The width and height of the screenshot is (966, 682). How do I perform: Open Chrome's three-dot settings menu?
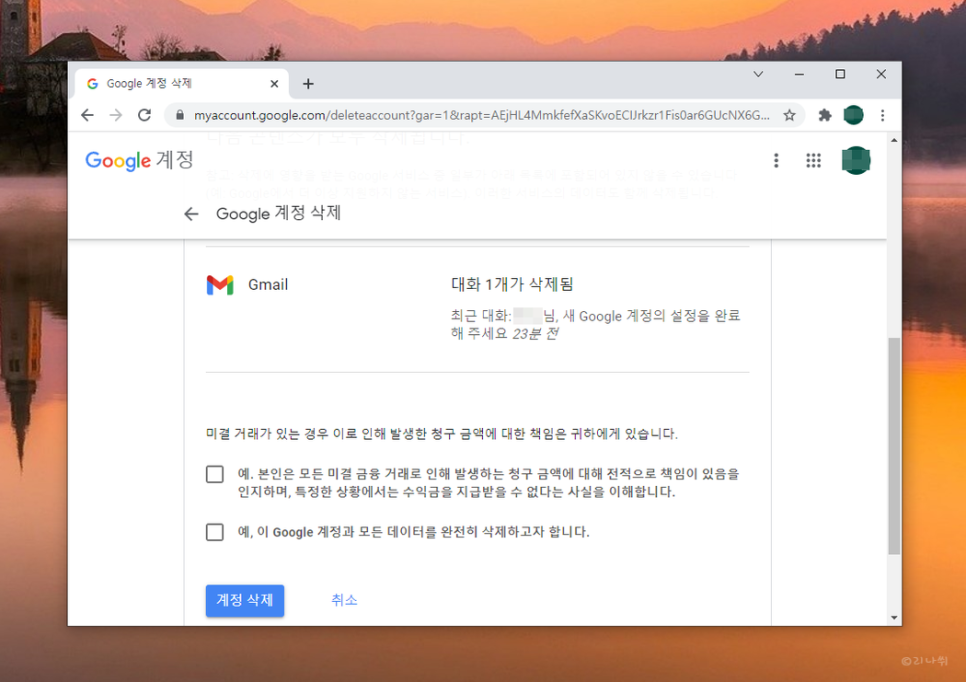(882, 115)
